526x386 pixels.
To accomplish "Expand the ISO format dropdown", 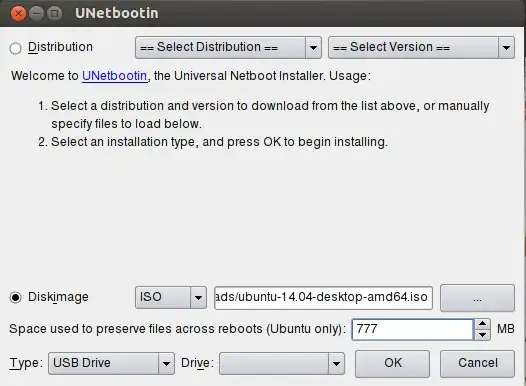I will coord(171,297).
